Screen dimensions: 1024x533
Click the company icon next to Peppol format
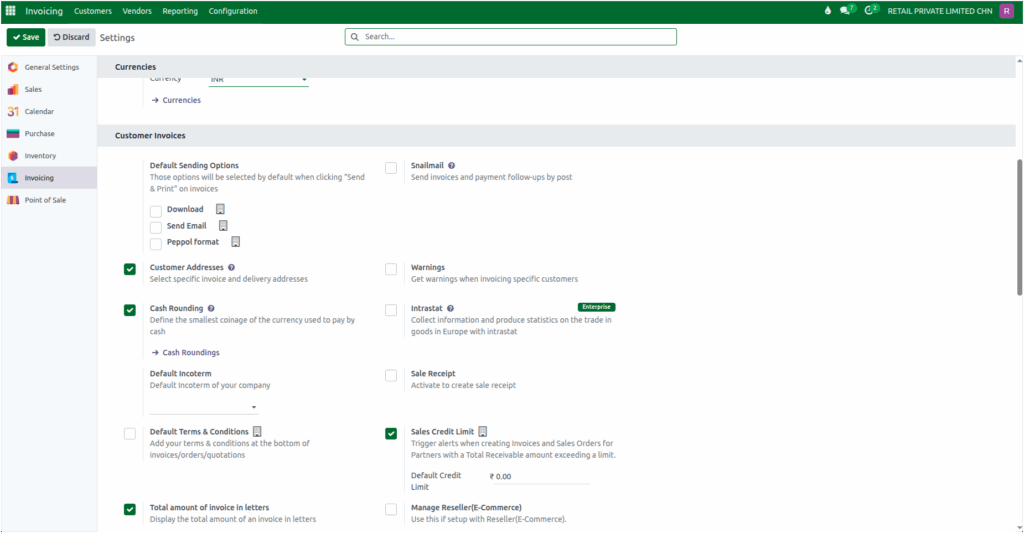coord(236,242)
